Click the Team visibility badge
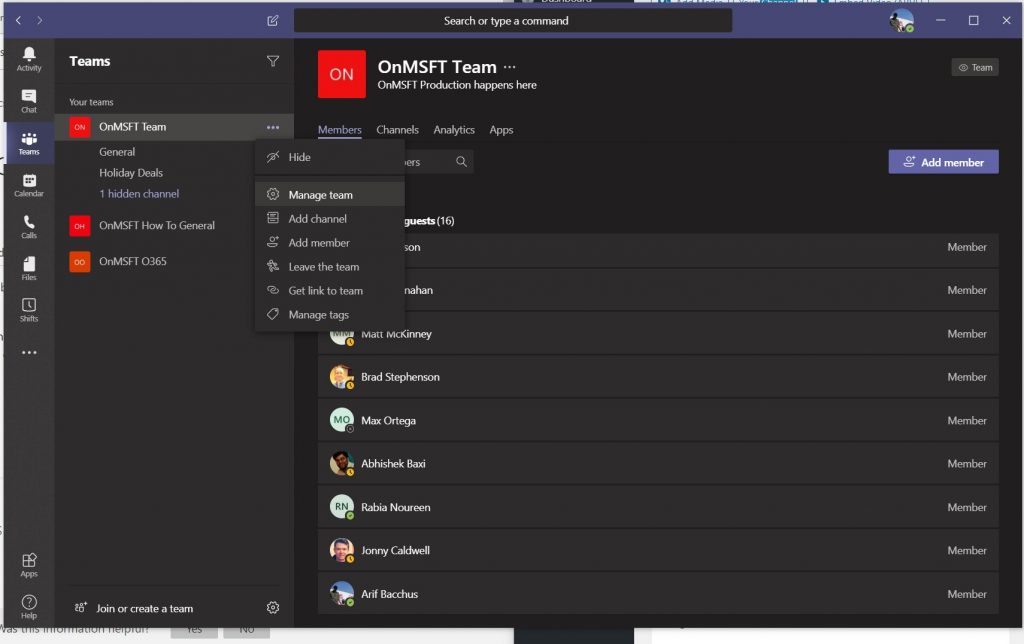The width and height of the screenshot is (1024, 644). tap(974, 67)
